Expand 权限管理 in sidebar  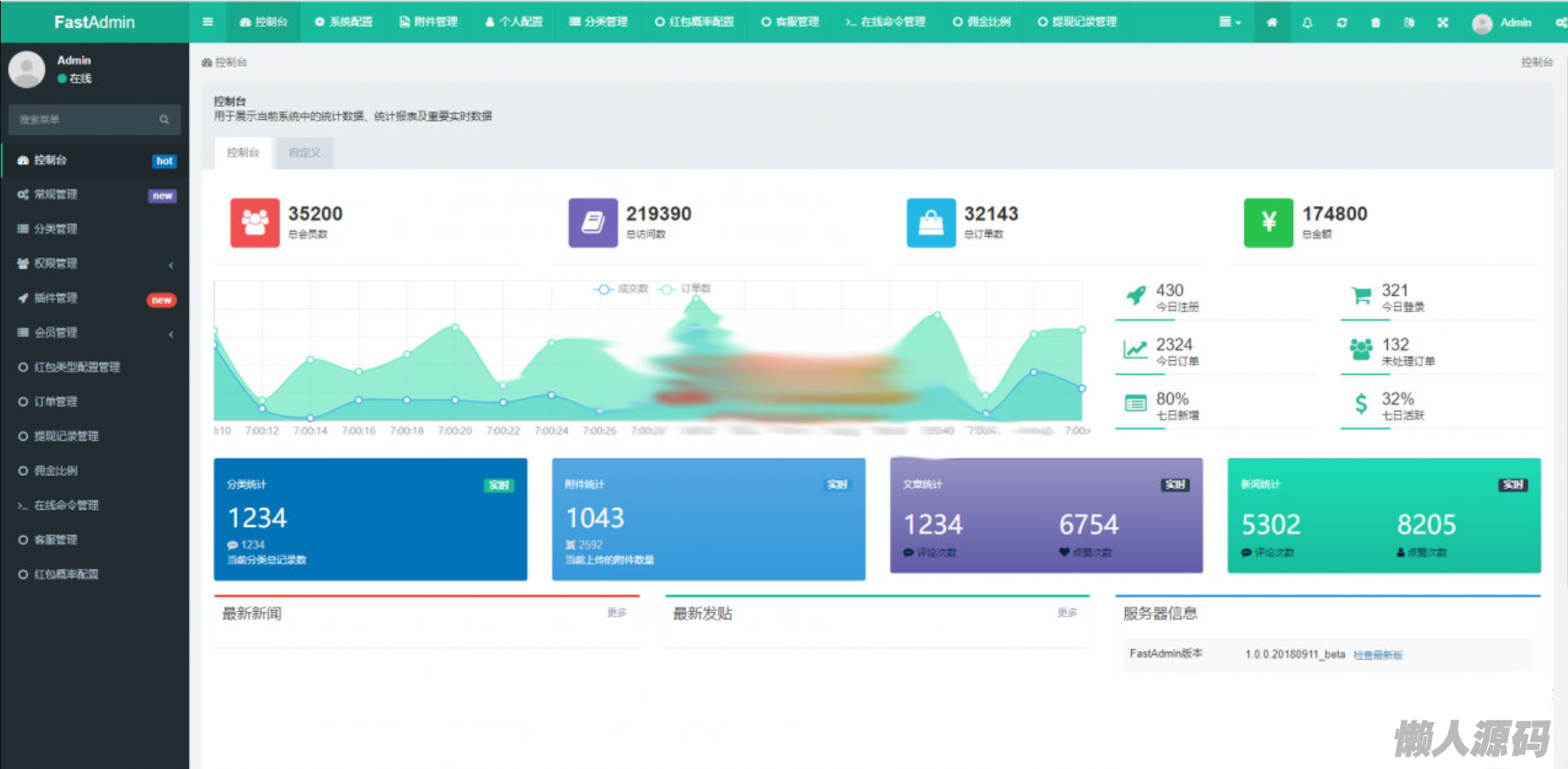(x=94, y=264)
